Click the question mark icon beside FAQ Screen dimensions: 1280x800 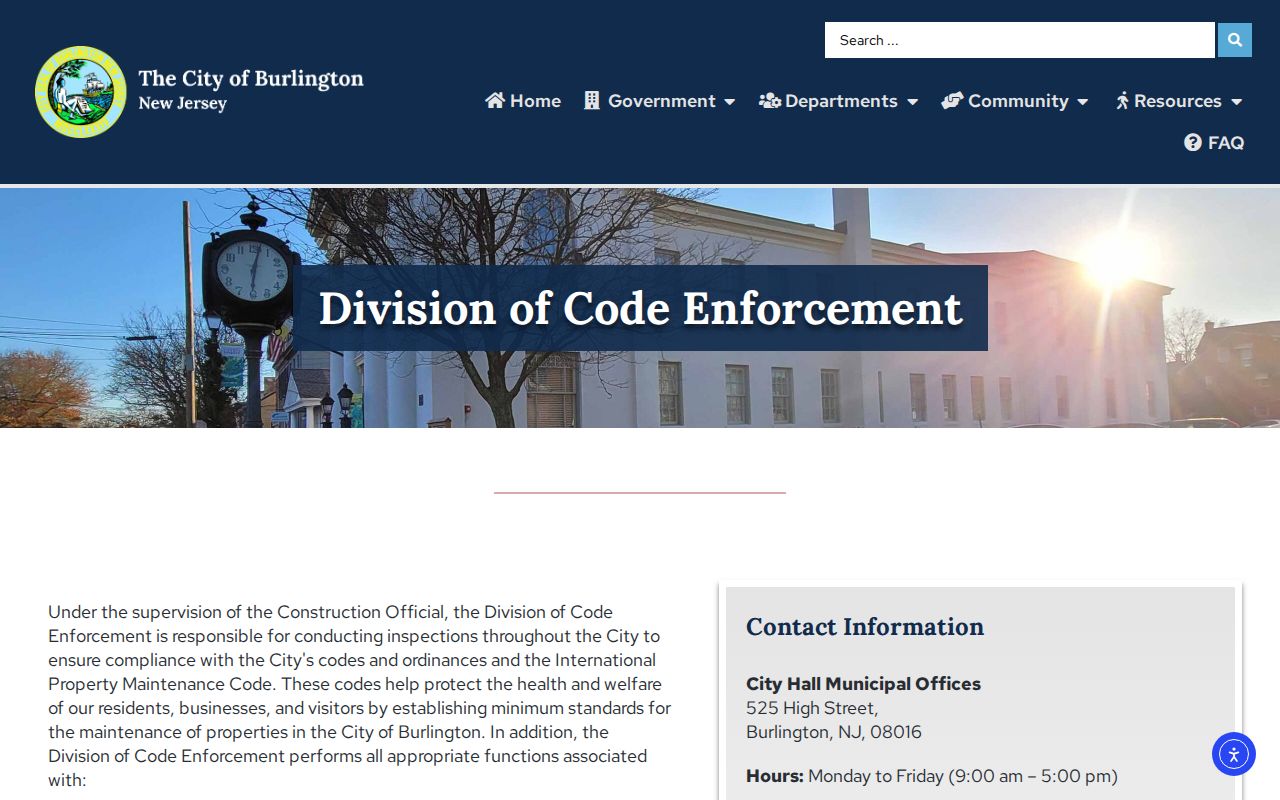pyautogui.click(x=1193, y=143)
